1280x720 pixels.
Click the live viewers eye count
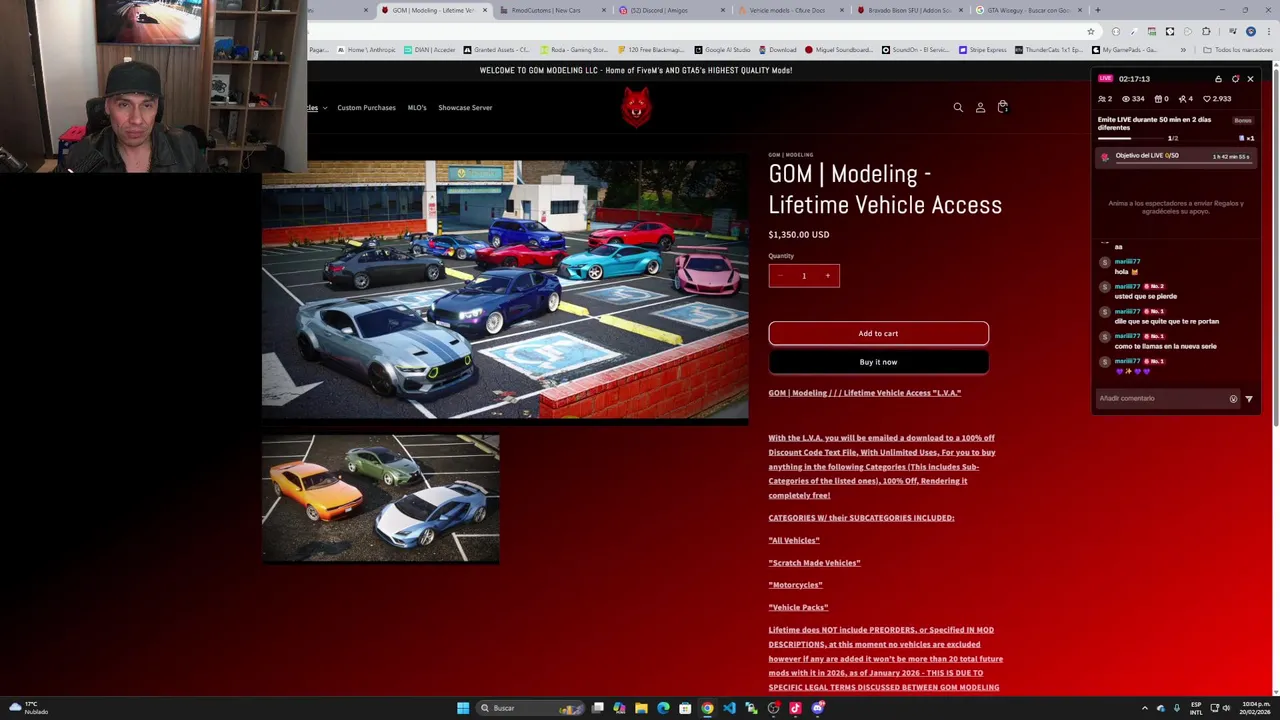(1133, 99)
